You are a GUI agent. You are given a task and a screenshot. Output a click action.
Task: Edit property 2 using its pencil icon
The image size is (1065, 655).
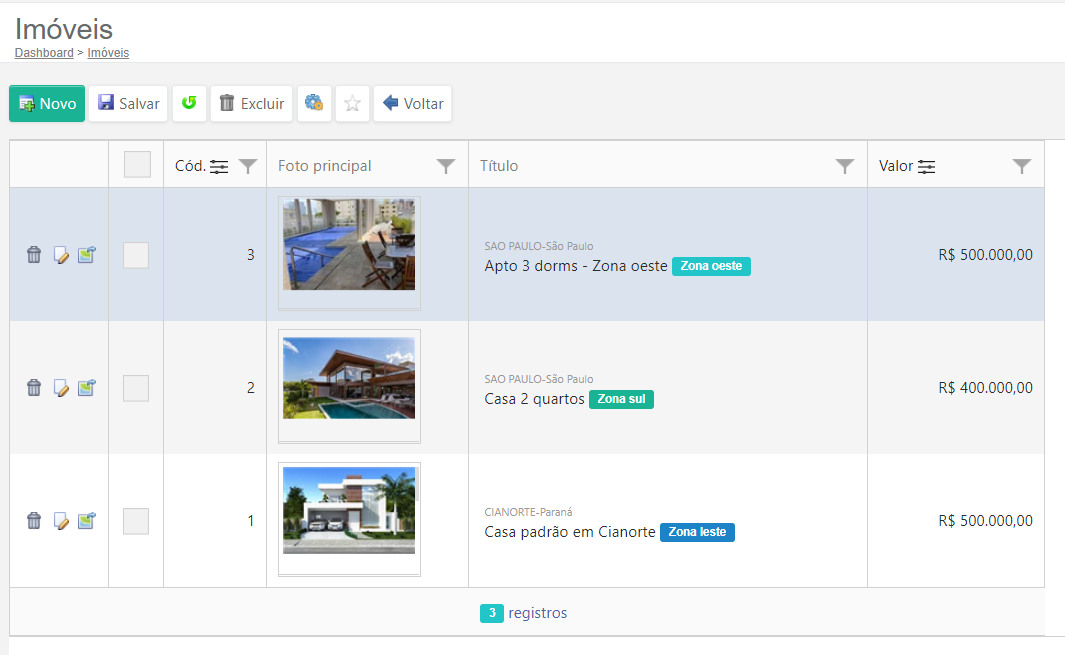coord(61,388)
